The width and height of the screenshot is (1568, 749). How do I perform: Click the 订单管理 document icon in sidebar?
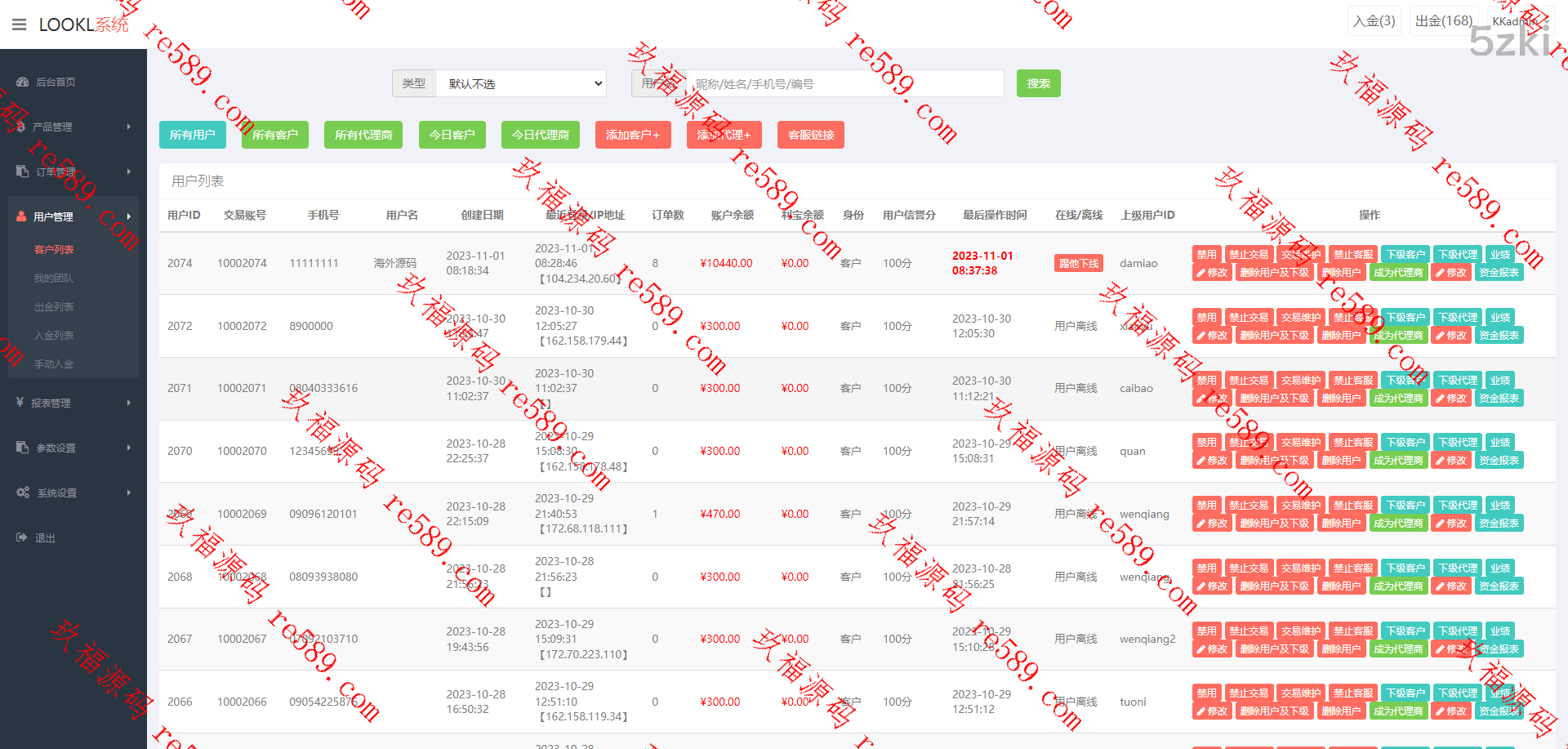click(x=23, y=172)
